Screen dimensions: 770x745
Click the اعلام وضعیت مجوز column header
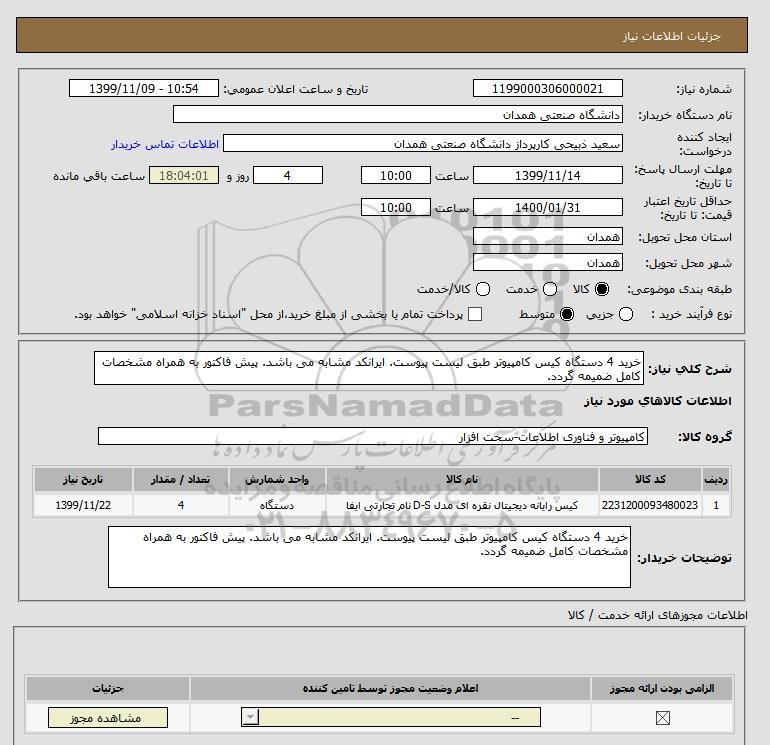390,689
